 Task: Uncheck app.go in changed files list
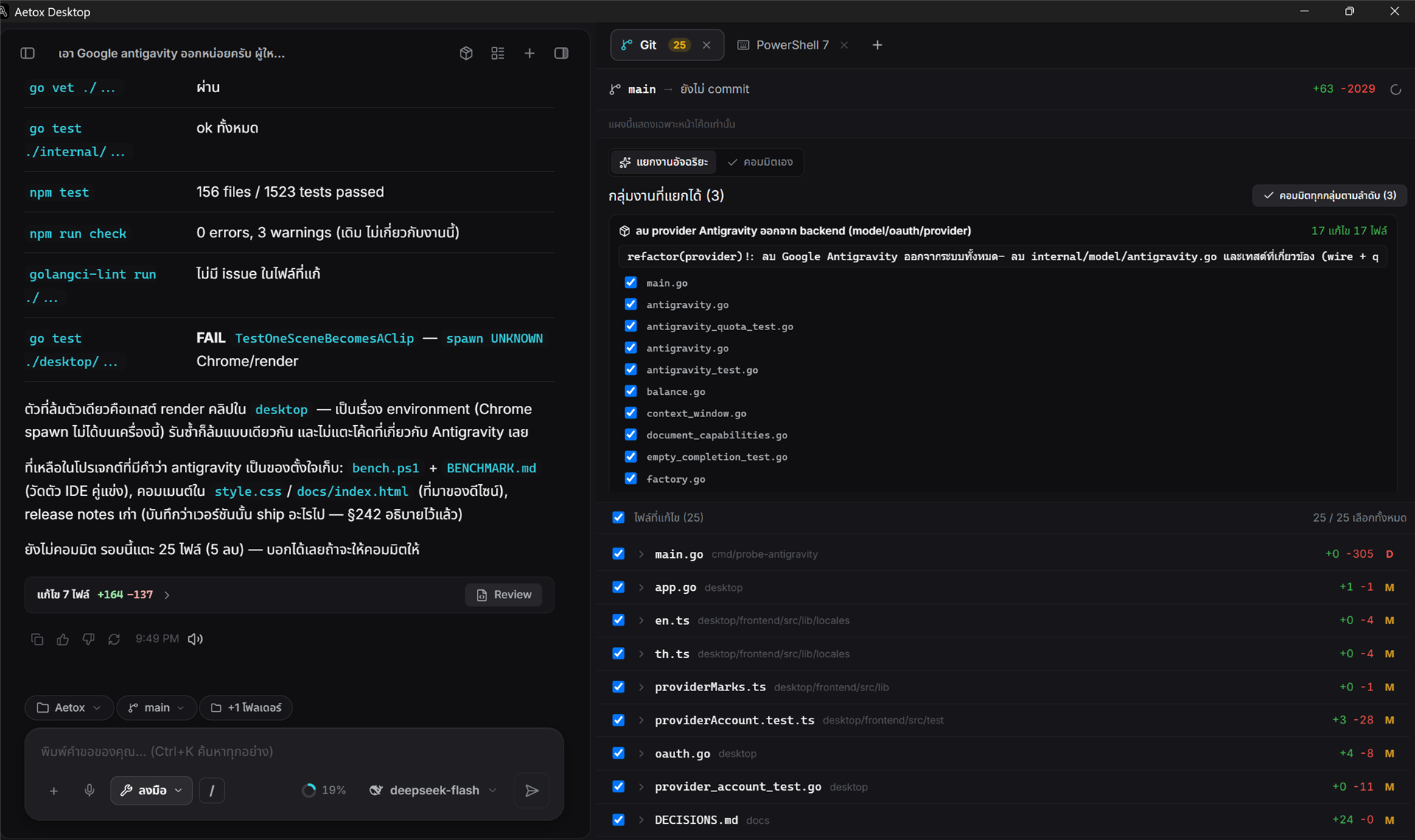pyautogui.click(x=619, y=587)
